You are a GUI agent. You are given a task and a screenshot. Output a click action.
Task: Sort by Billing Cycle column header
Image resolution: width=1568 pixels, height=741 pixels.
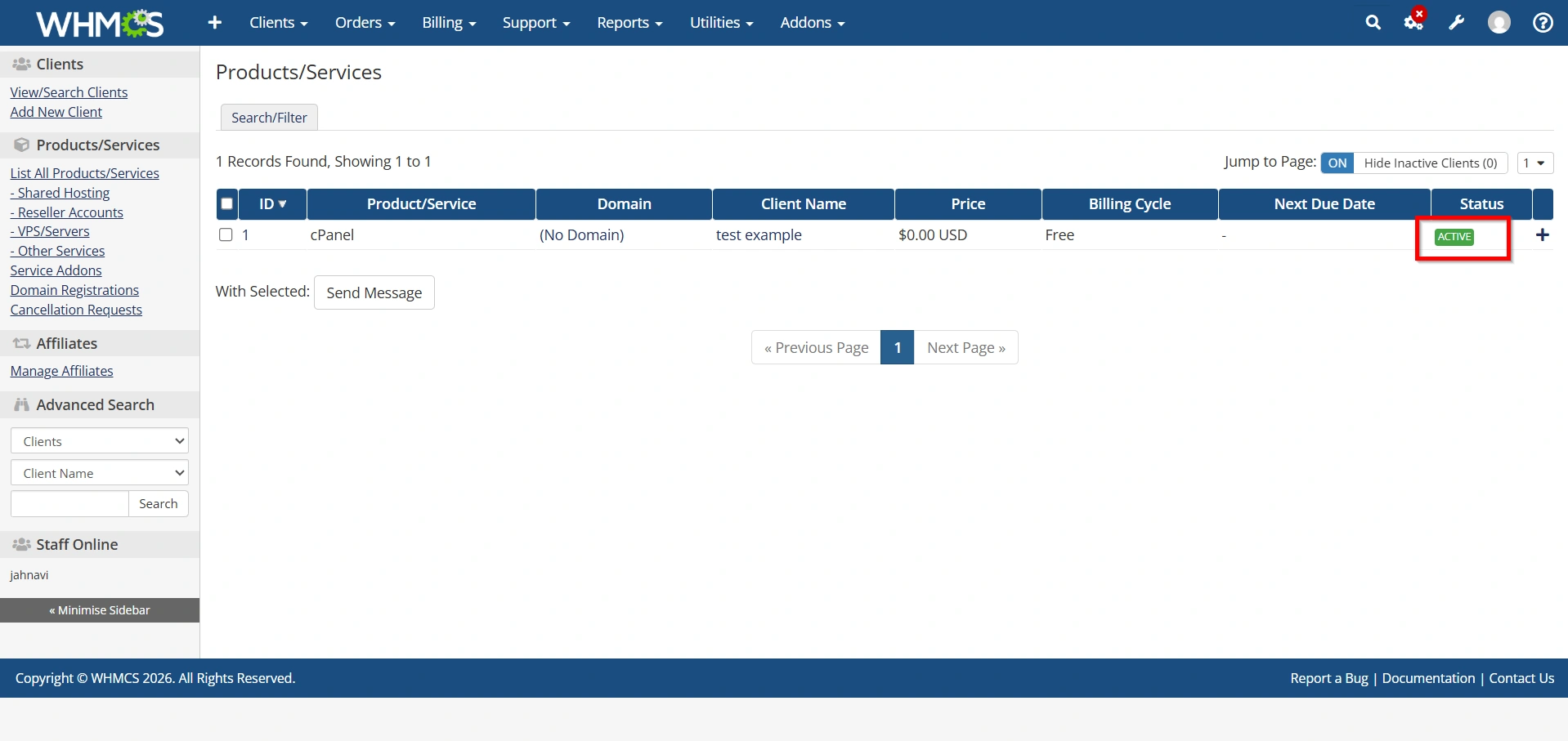[1130, 204]
